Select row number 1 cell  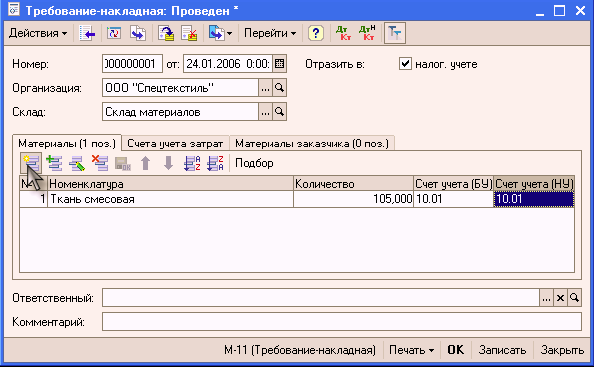click(33, 199)
